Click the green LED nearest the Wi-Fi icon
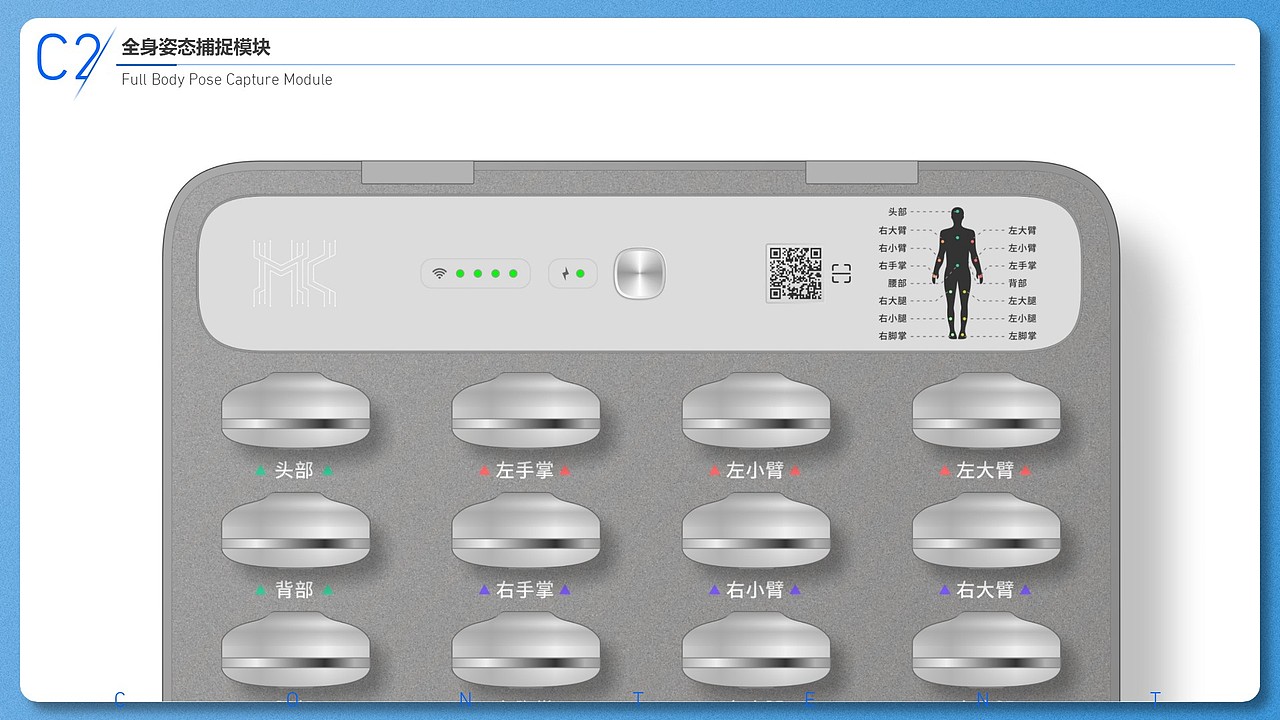1280x720 pixels. click(460, 273)
